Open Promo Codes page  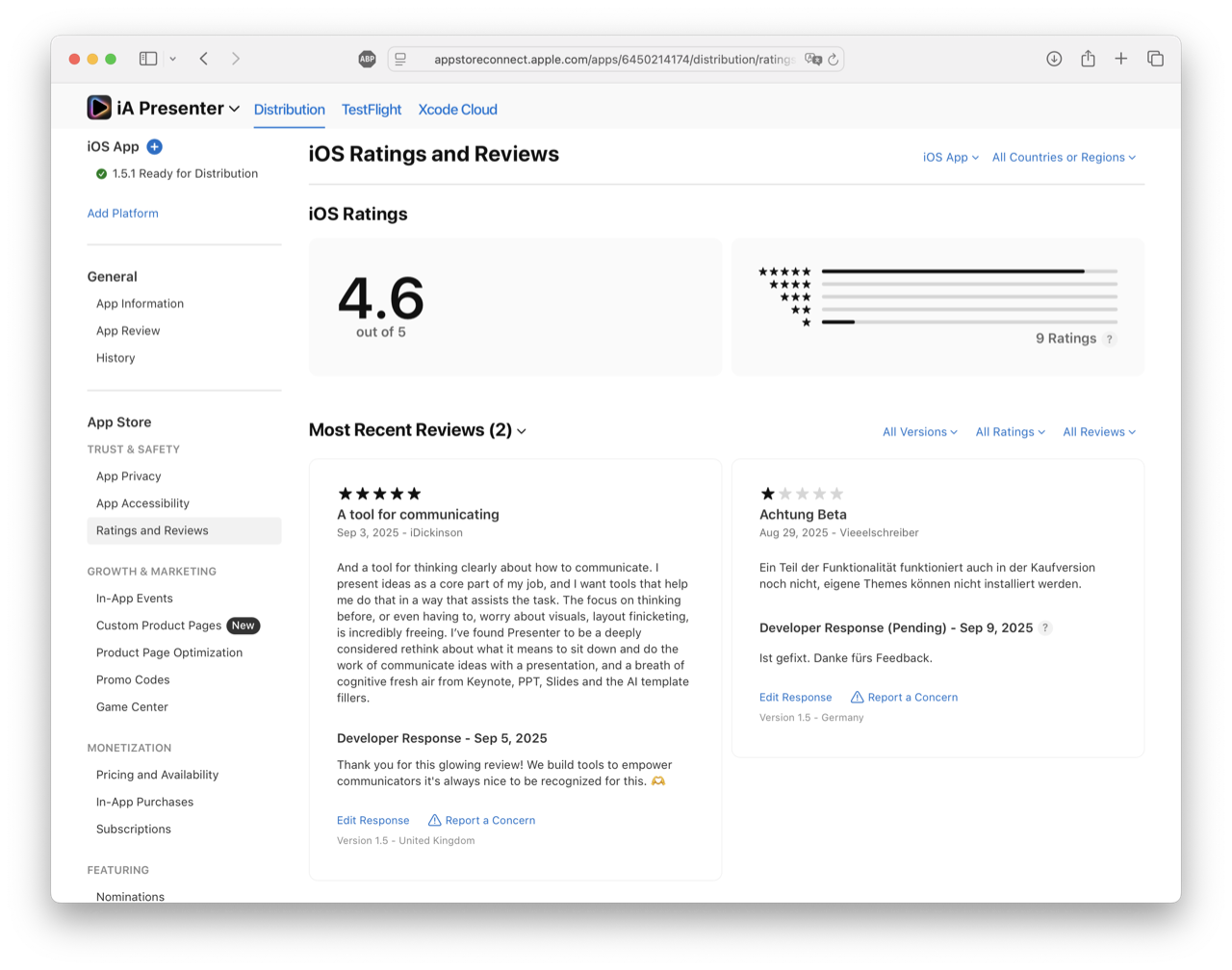point(133,679)
